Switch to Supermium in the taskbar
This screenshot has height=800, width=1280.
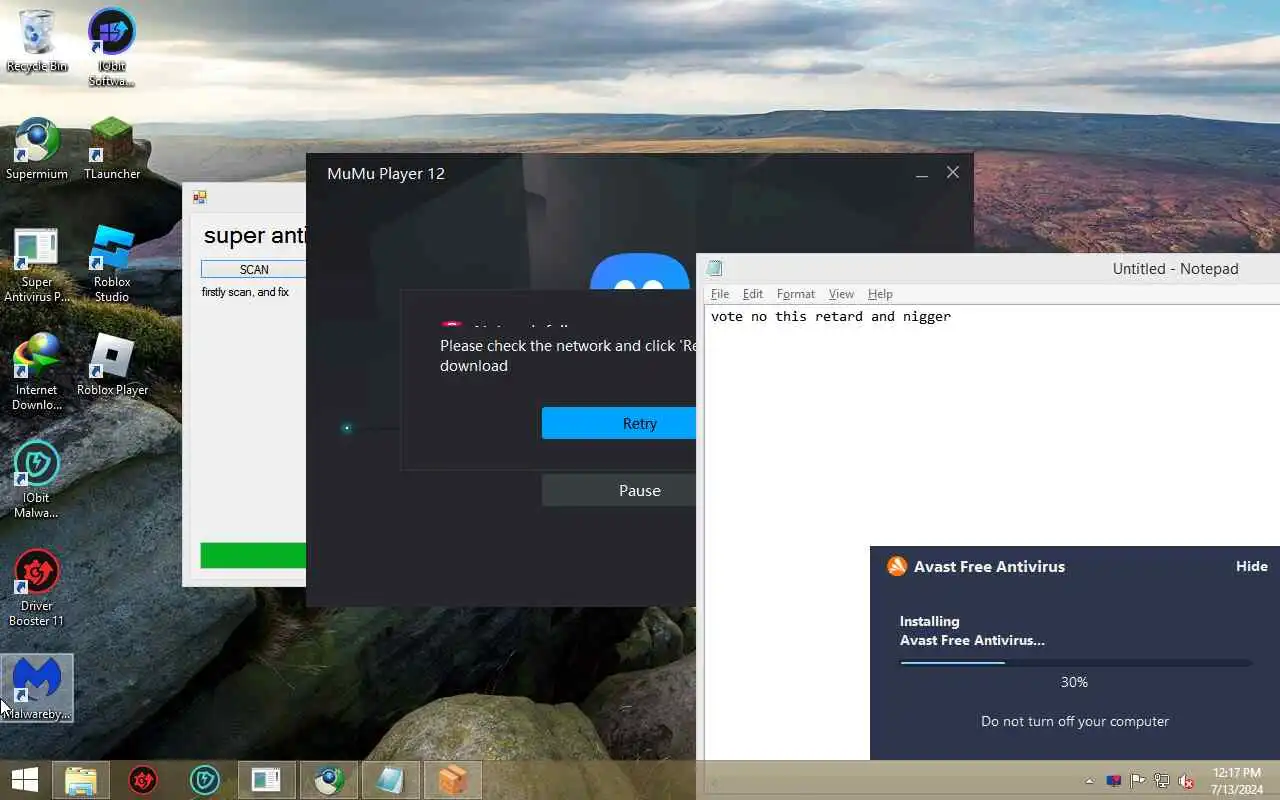pos(328,780)
